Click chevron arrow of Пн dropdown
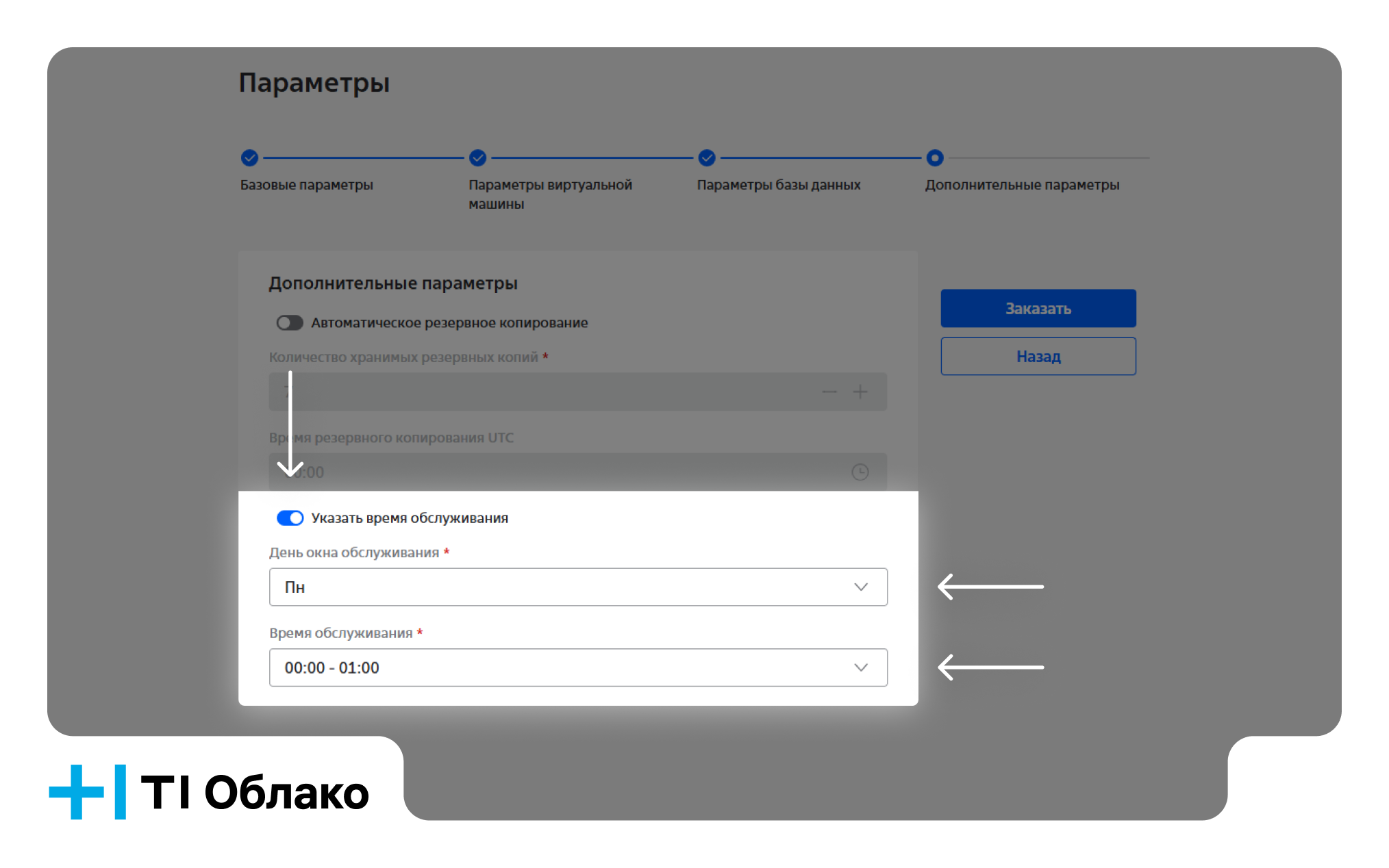This screenshot has height=868, width=1389. coord(861,587)
